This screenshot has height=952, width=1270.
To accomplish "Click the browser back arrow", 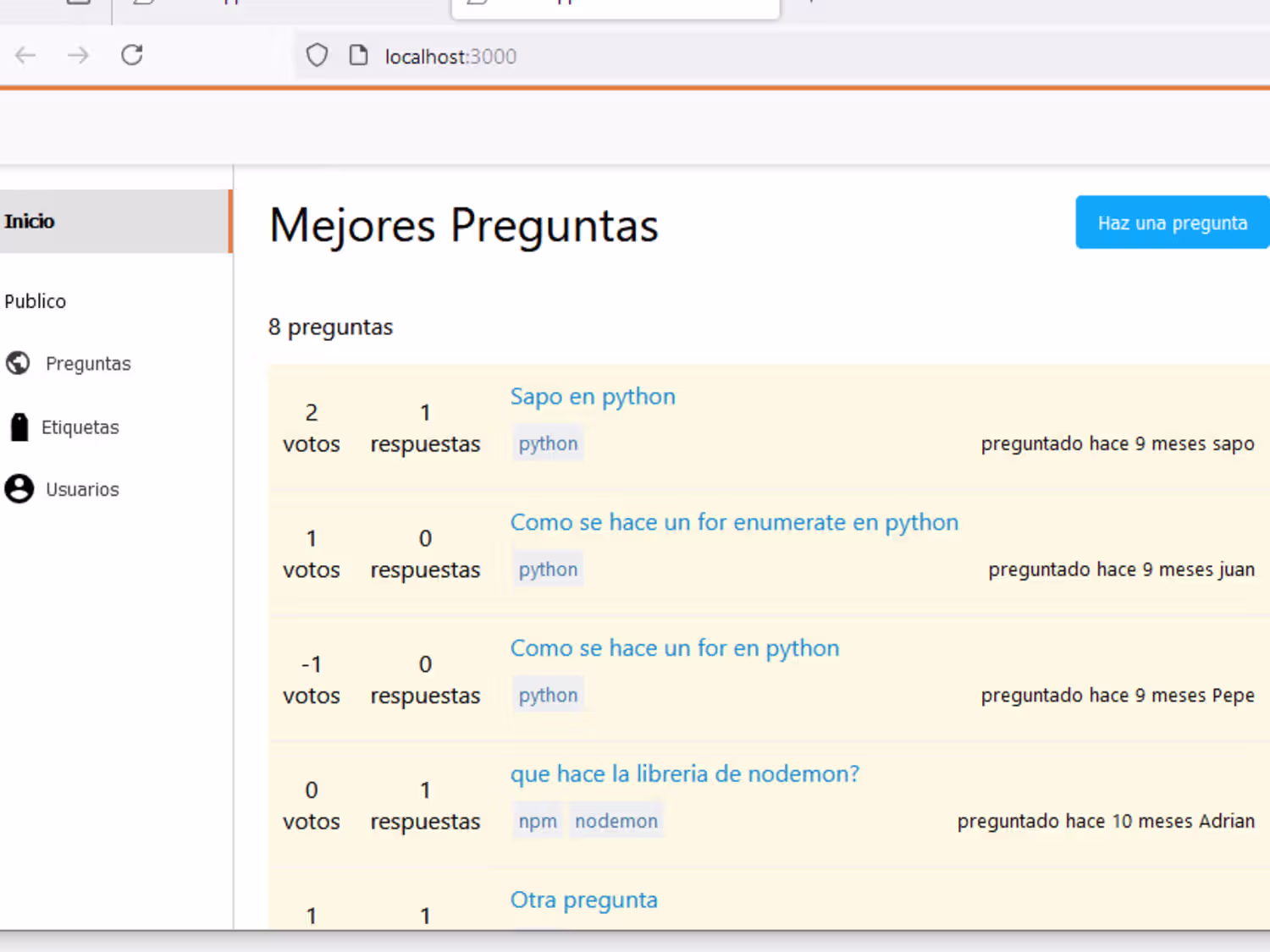I will click(x=25, y=56).
